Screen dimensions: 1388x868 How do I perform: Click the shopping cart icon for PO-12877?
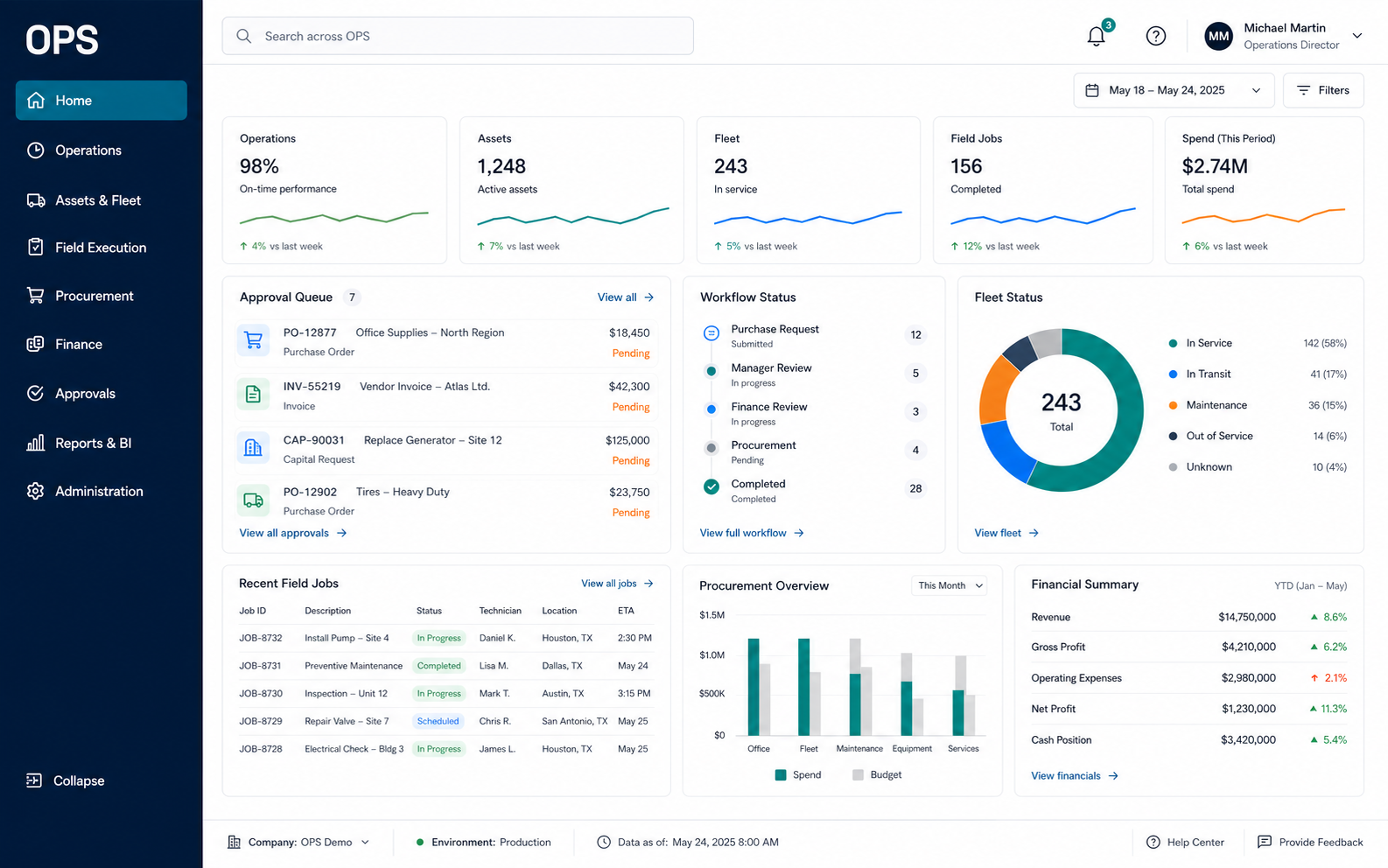[x=253, y=339]
